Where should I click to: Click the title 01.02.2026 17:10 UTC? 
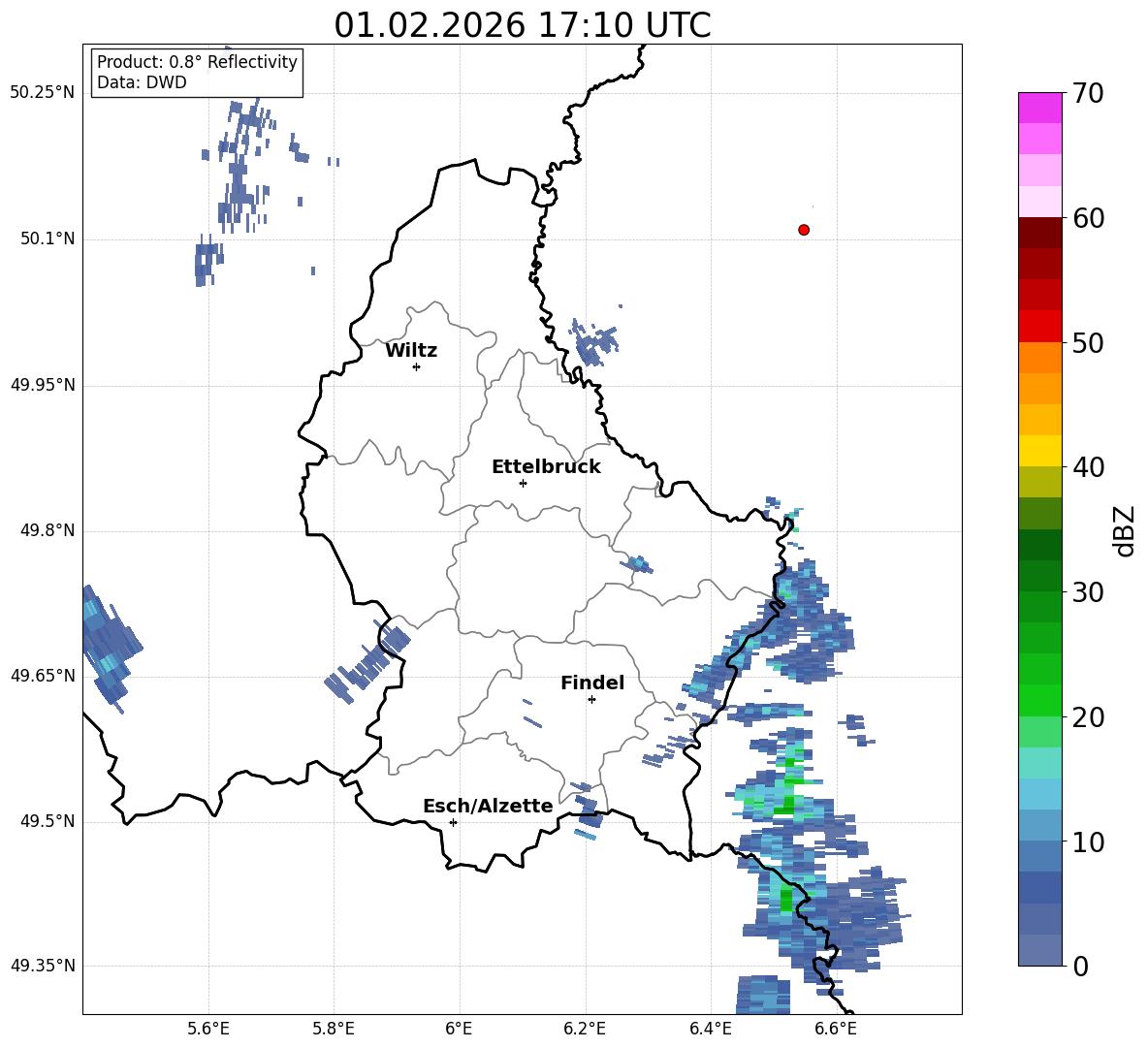tap(522, 25)
